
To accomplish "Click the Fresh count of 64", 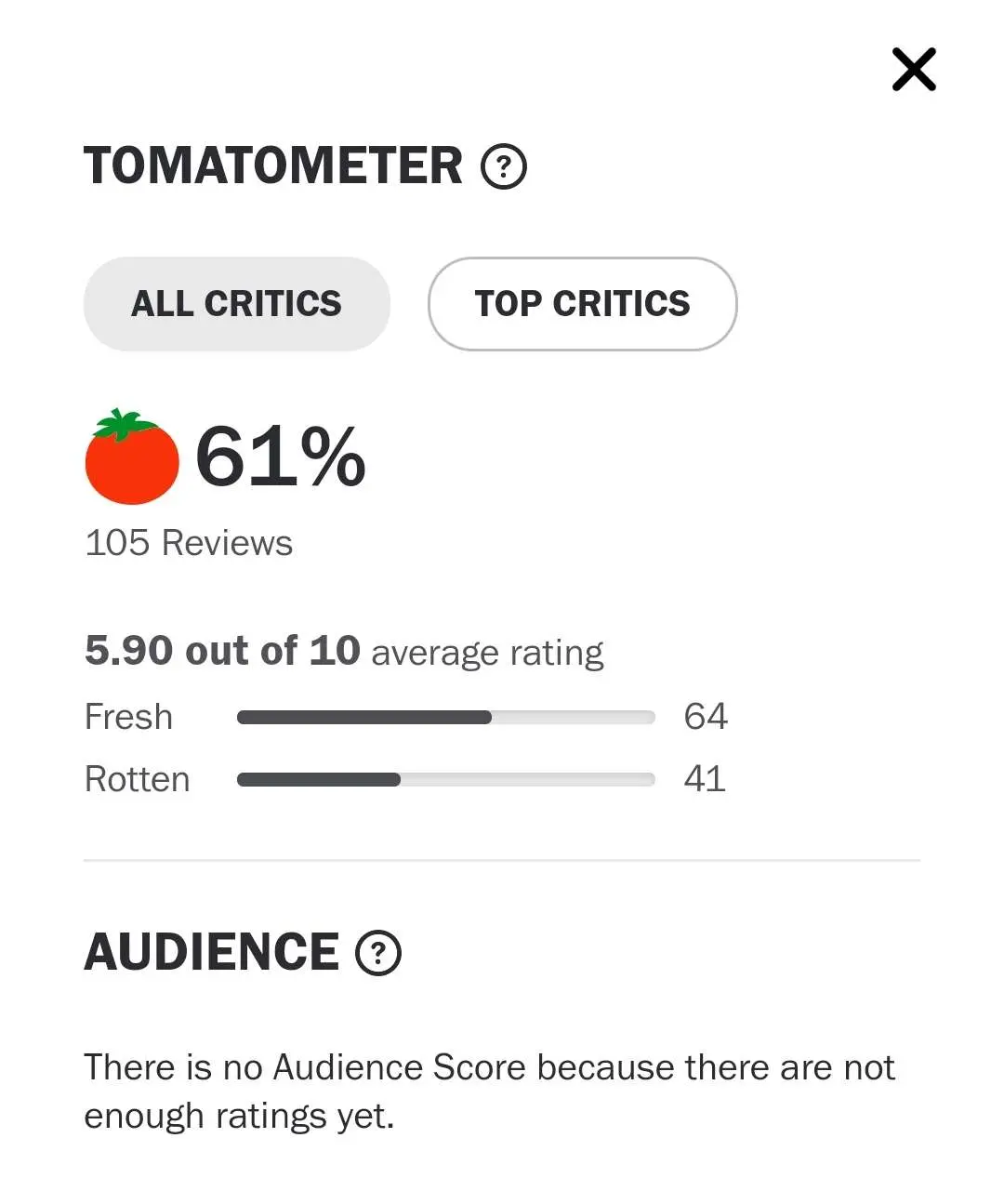I will click(706, 717).
